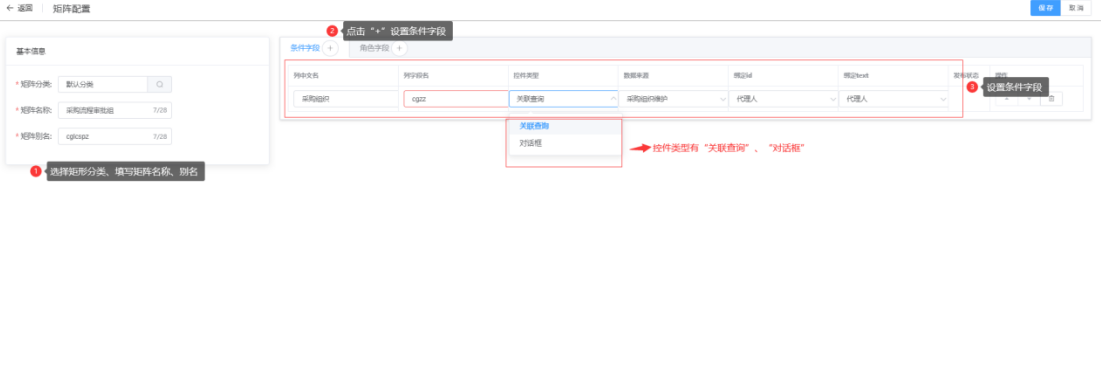Click the move-down arrow in 操作 column

click(x=1029, y=99)
